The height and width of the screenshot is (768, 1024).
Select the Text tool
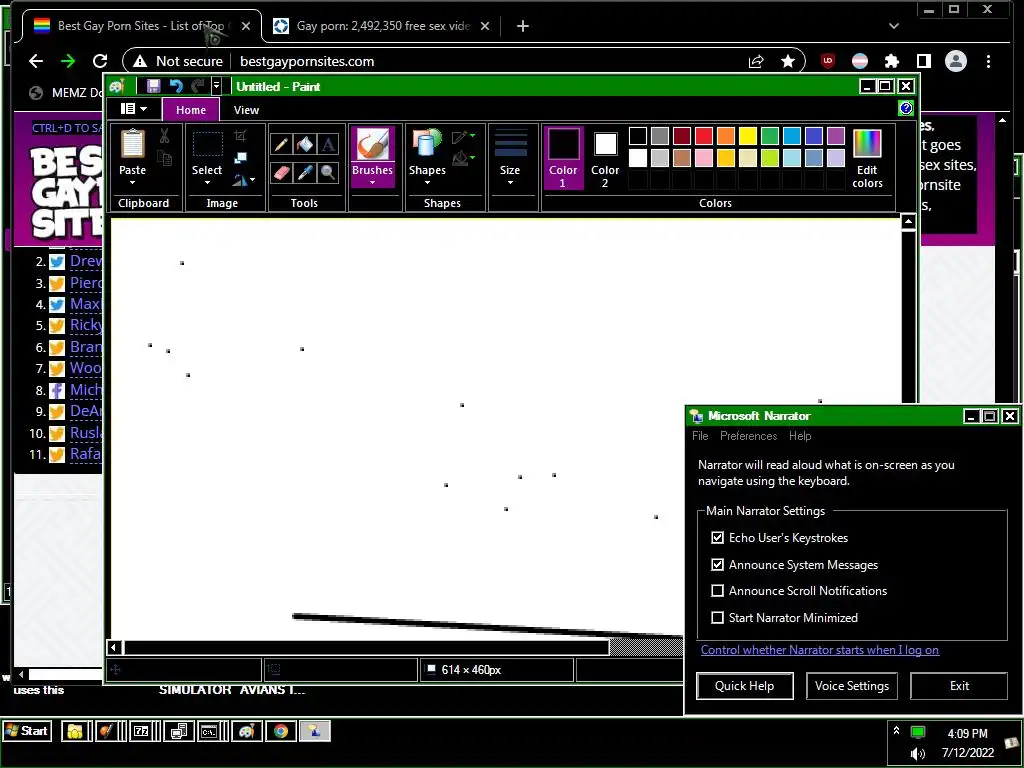click(x=328, y=144)
